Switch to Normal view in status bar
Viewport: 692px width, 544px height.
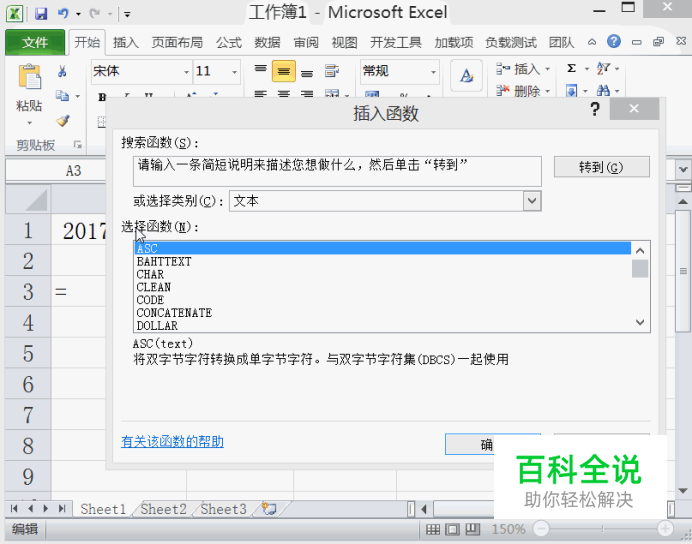point(432,529)
